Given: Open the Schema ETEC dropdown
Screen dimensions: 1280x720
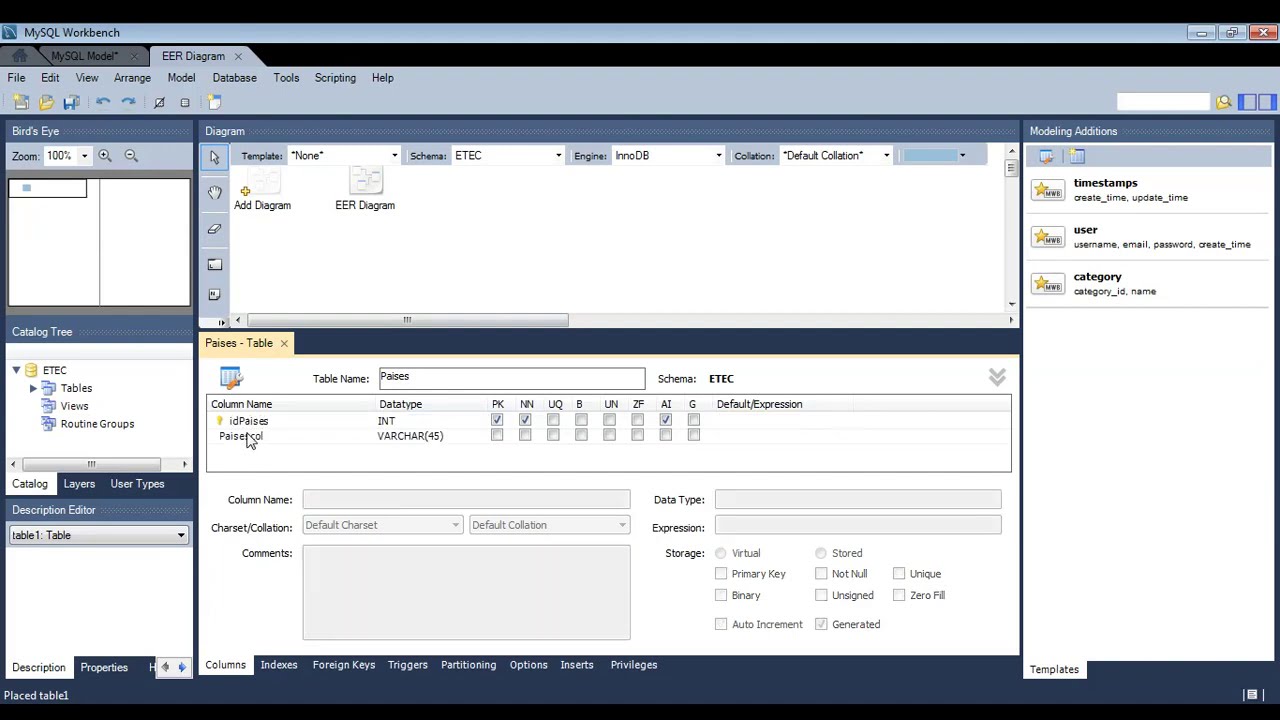Looking at the screenshot, I should [x=558, y=156].
